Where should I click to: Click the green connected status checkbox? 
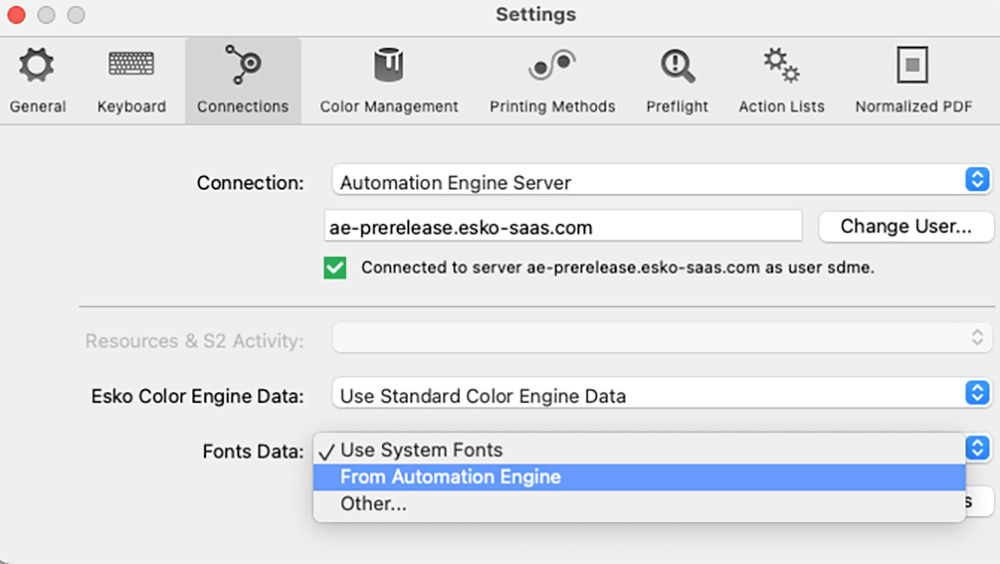pyautogui.click(x=335, y=268)
